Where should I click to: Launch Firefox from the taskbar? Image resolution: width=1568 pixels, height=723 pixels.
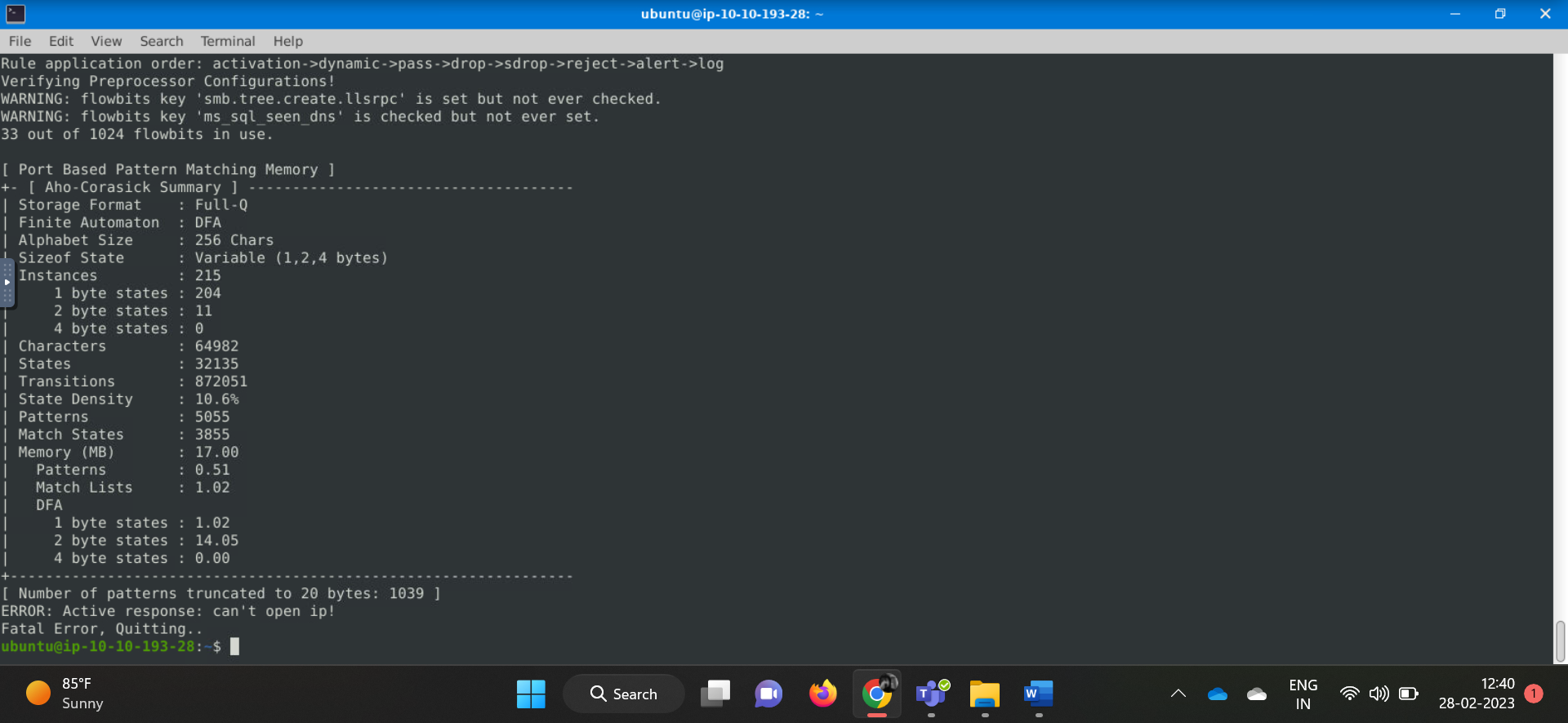tap(822, 694)
